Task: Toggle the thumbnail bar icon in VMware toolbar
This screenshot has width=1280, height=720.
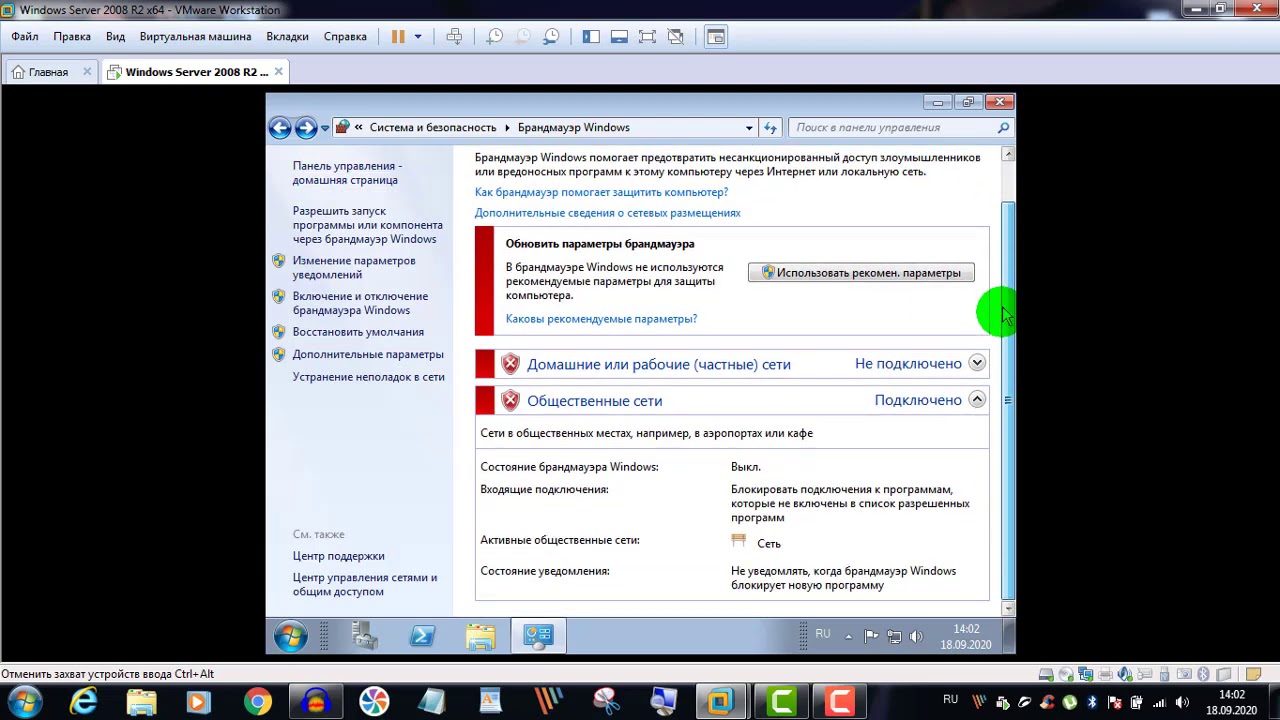Action: click(x=619, y=36)
